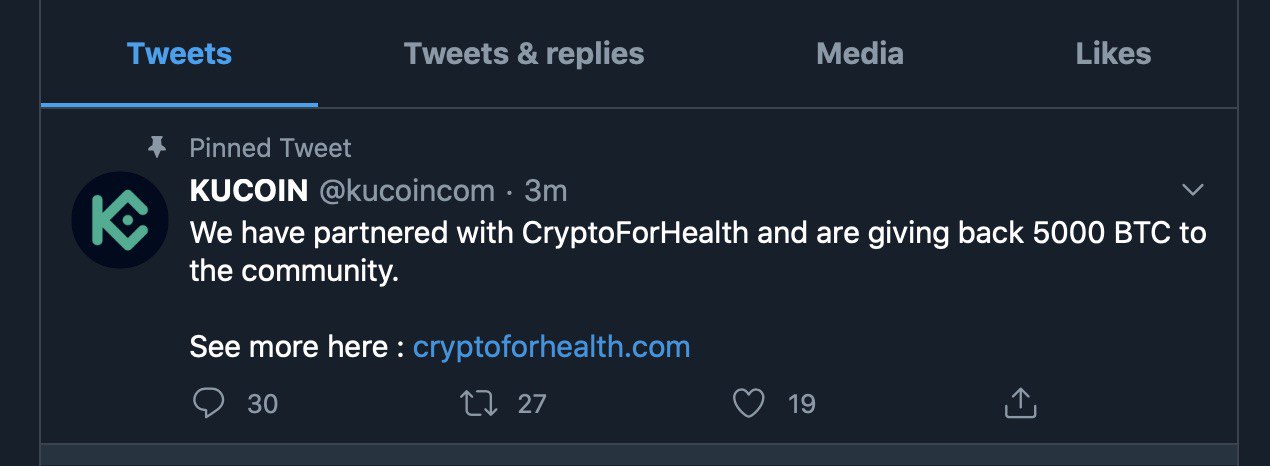Expand the tweet options chevron menu
The height and width of the screenshot is (466, 1270).
[1192, 190]
